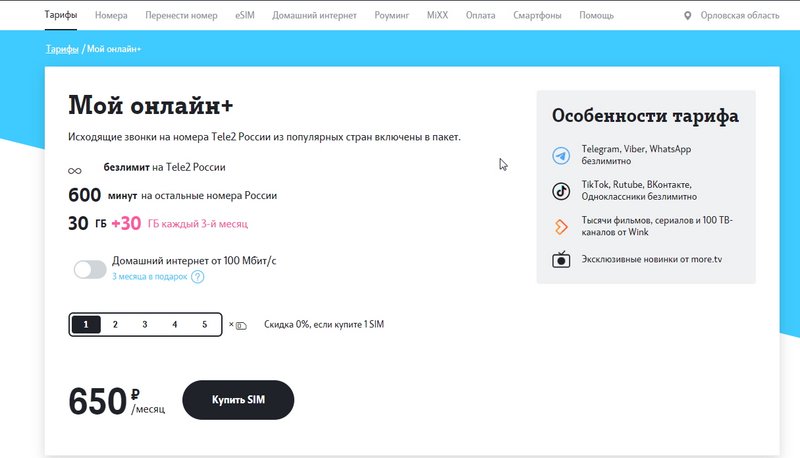Click the location pin icon
800x458 pixels.
pyautogui.click(x=688, y=16)
